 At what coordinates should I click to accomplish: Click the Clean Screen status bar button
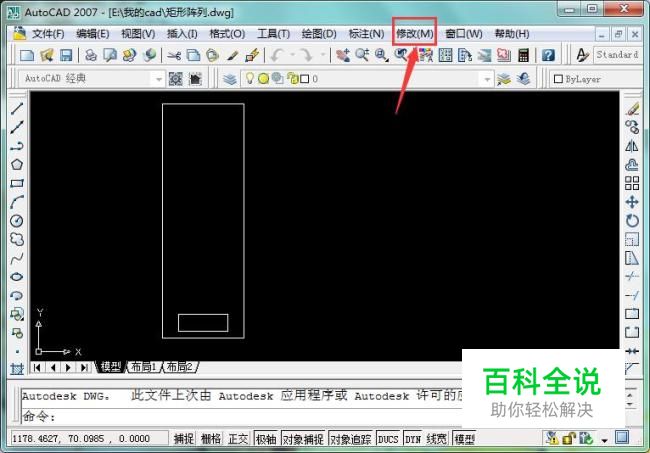coord(622,437)
